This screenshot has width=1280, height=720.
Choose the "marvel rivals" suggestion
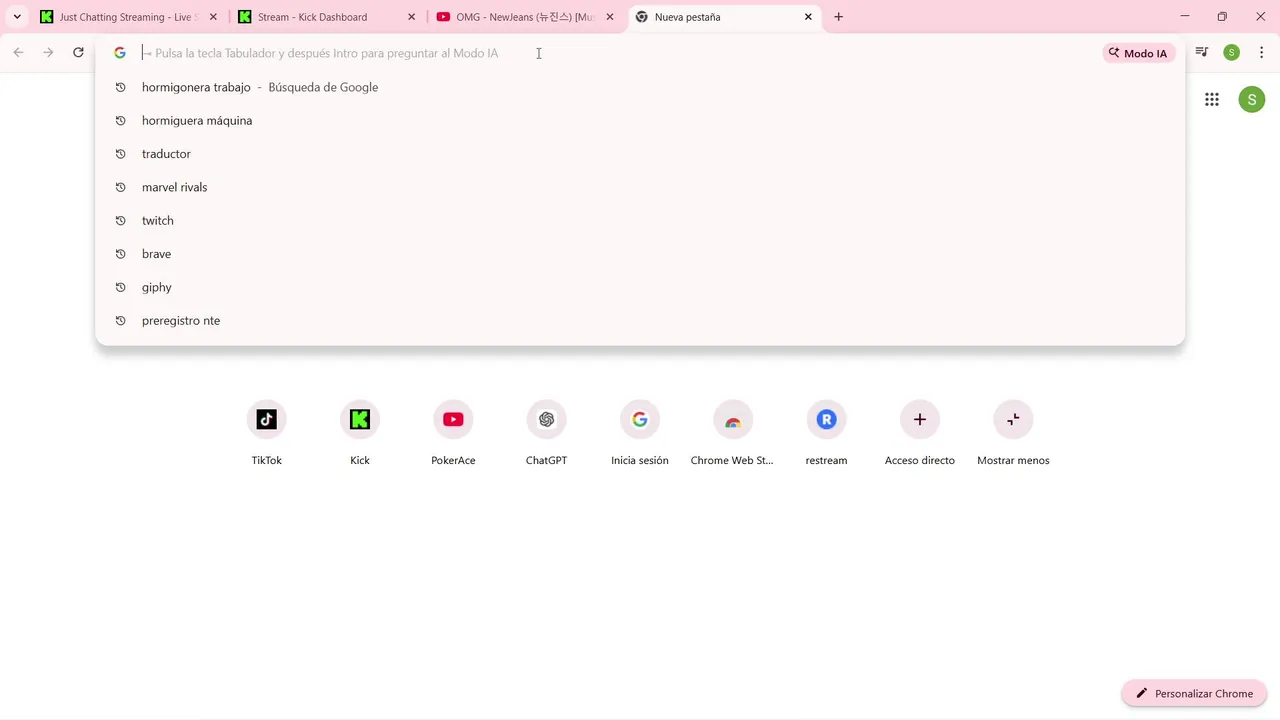(x=640, y=187)
